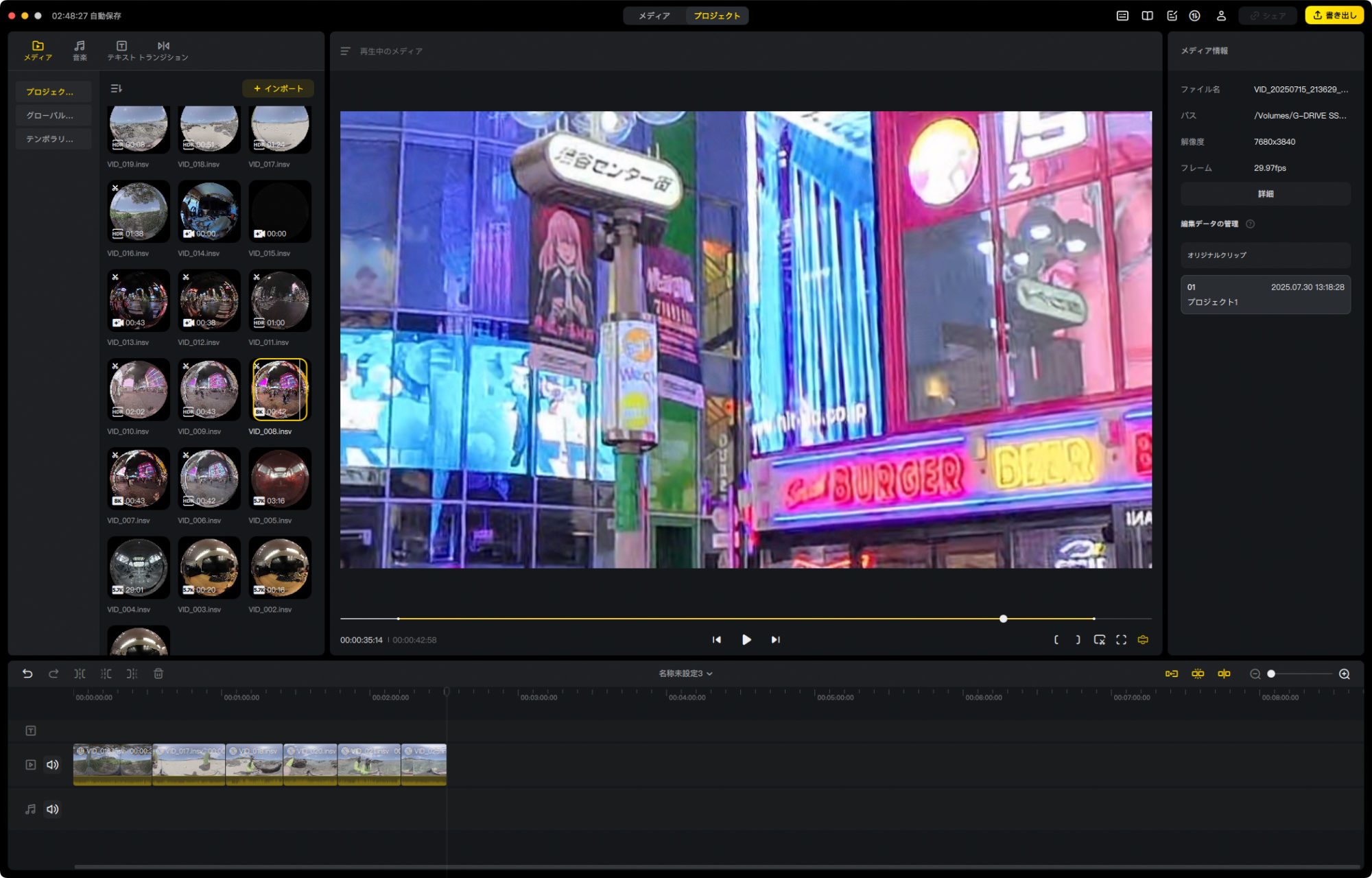The width and height of the screenshot is (1372, 878).
Task: Click the preview playback scrubber handle
Action: pyautogui.click(x=1003, y=619)
